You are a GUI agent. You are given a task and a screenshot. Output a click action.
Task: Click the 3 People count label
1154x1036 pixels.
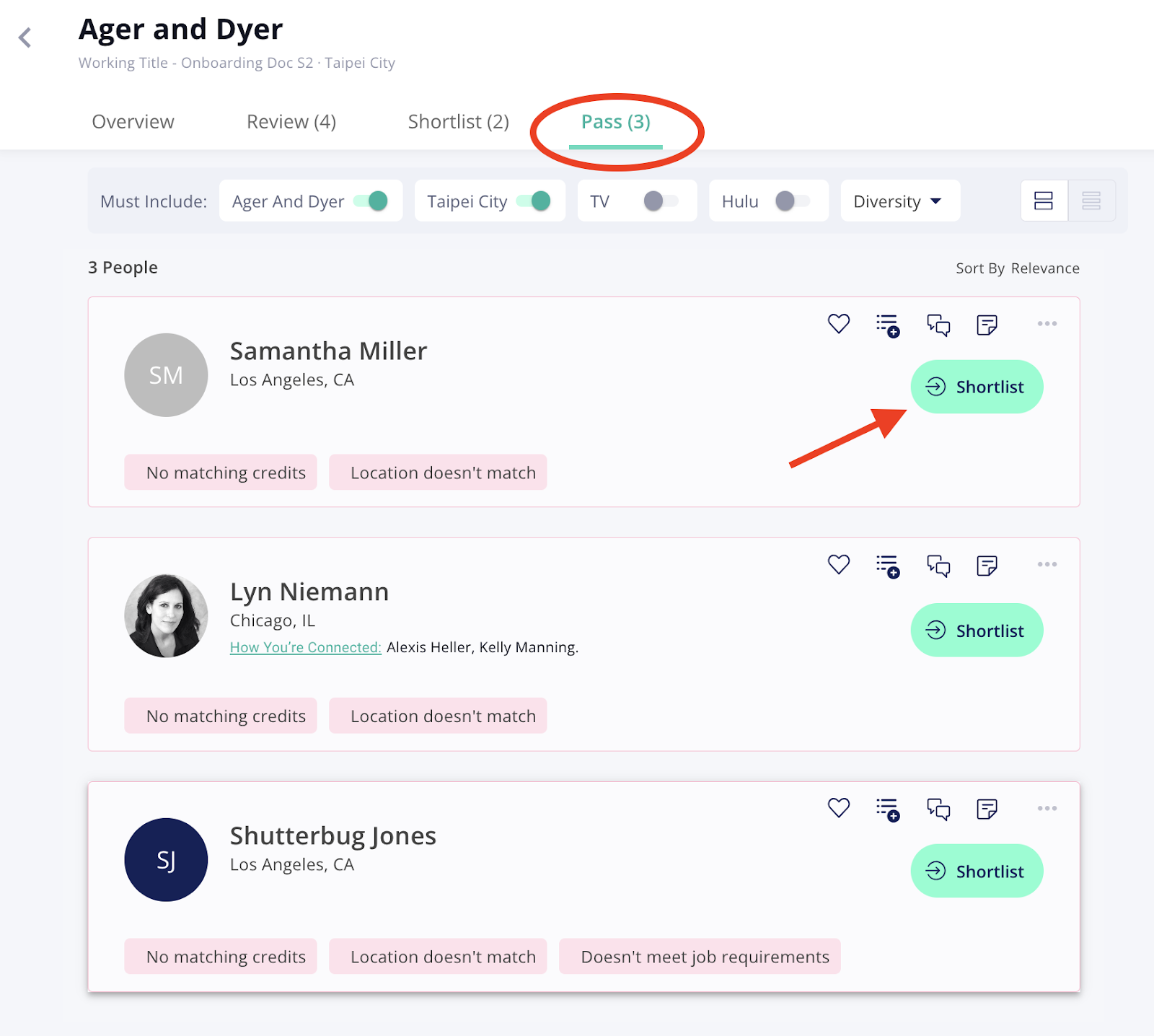click(123, 268)
